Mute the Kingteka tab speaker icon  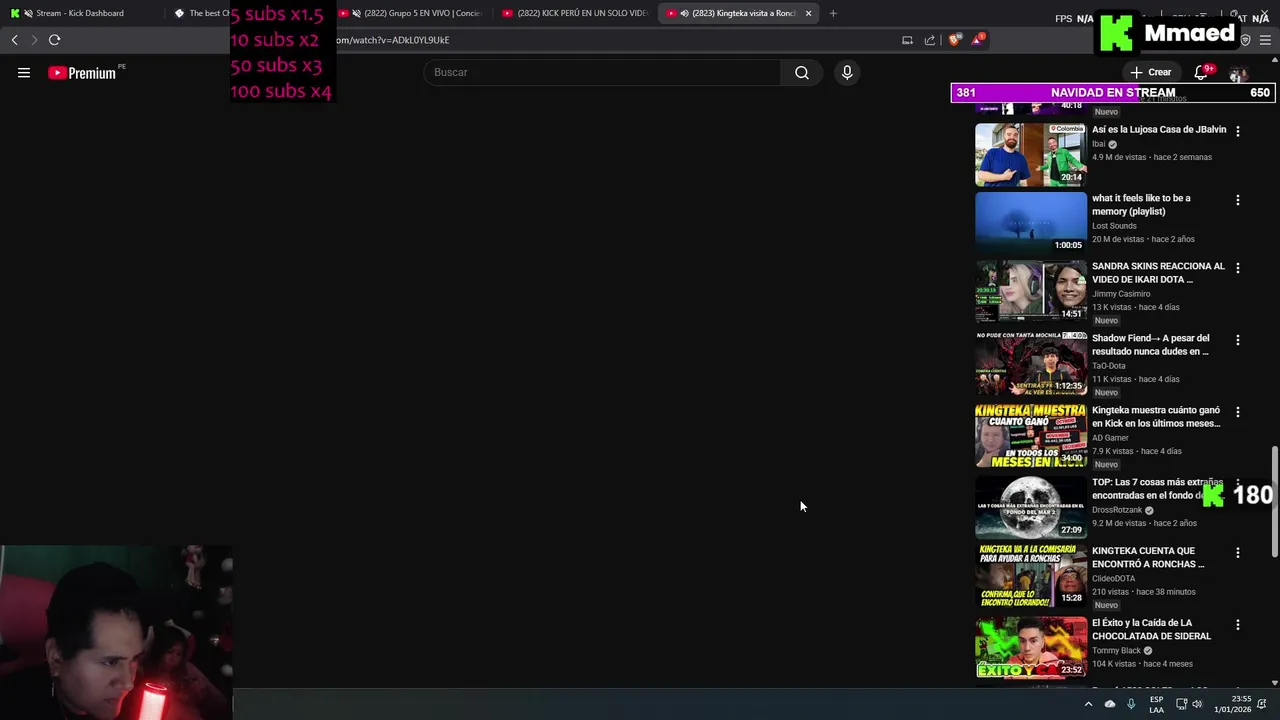pos(684,13)
